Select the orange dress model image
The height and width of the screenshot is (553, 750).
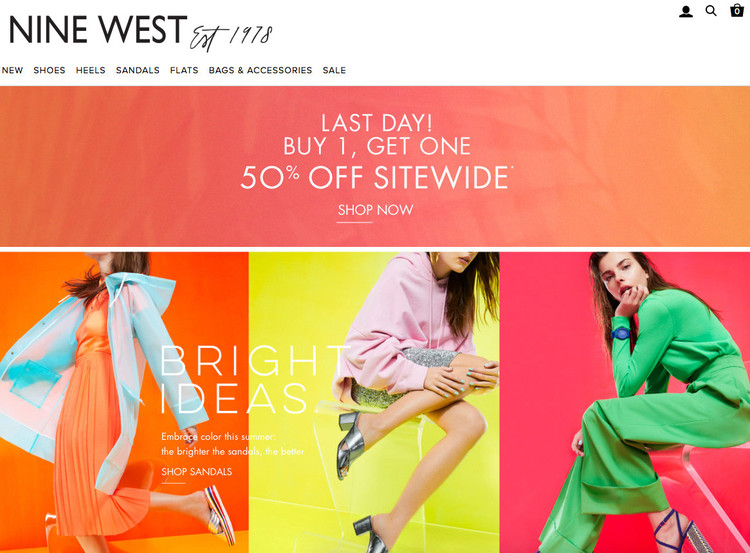coord(124,402)
